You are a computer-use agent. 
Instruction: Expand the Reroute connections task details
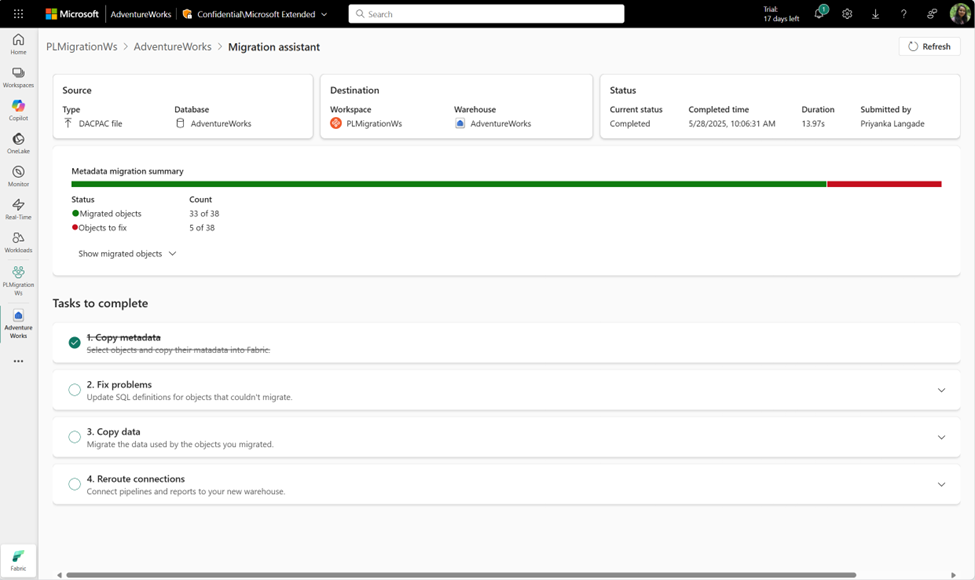941,483
